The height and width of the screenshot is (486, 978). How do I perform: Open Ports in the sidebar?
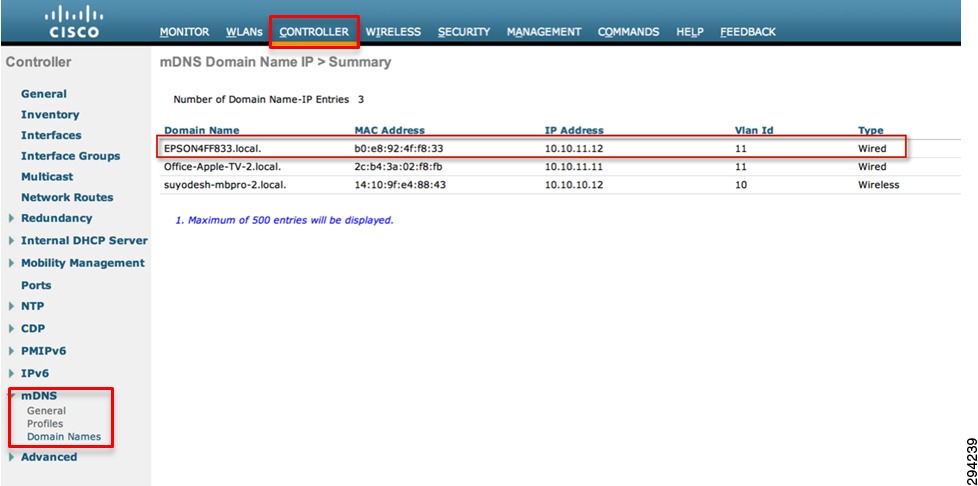click(x=36, y=285)
